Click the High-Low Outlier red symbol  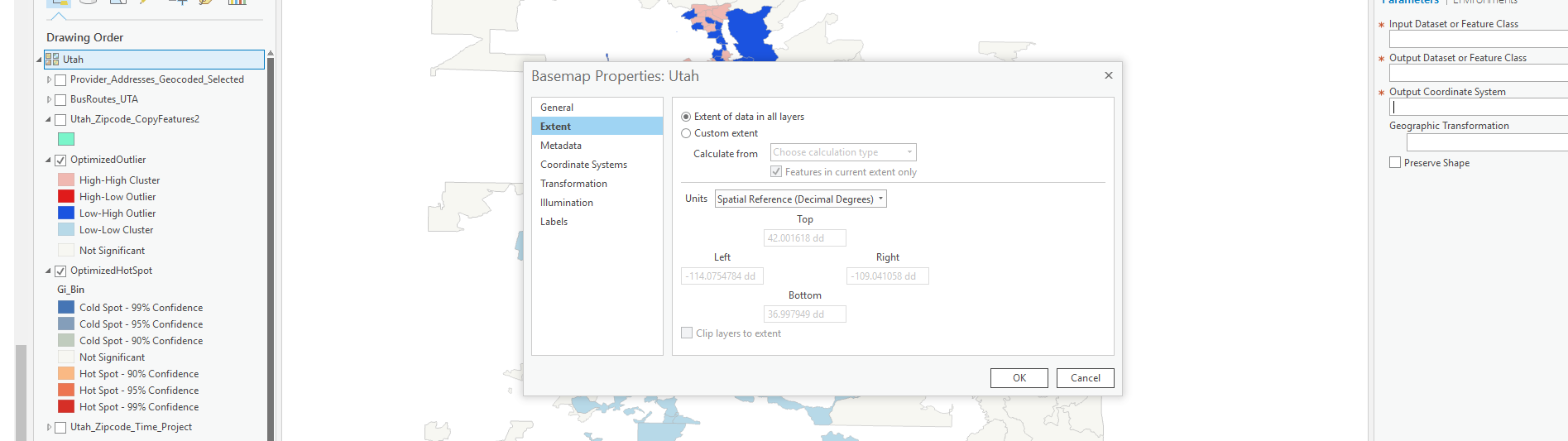click(66, 197)
